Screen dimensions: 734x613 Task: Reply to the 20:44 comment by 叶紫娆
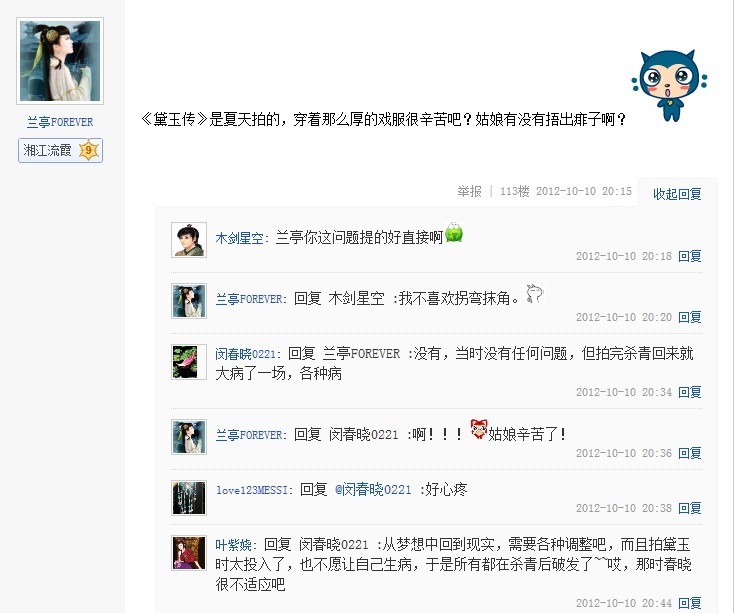coord(690,603)
